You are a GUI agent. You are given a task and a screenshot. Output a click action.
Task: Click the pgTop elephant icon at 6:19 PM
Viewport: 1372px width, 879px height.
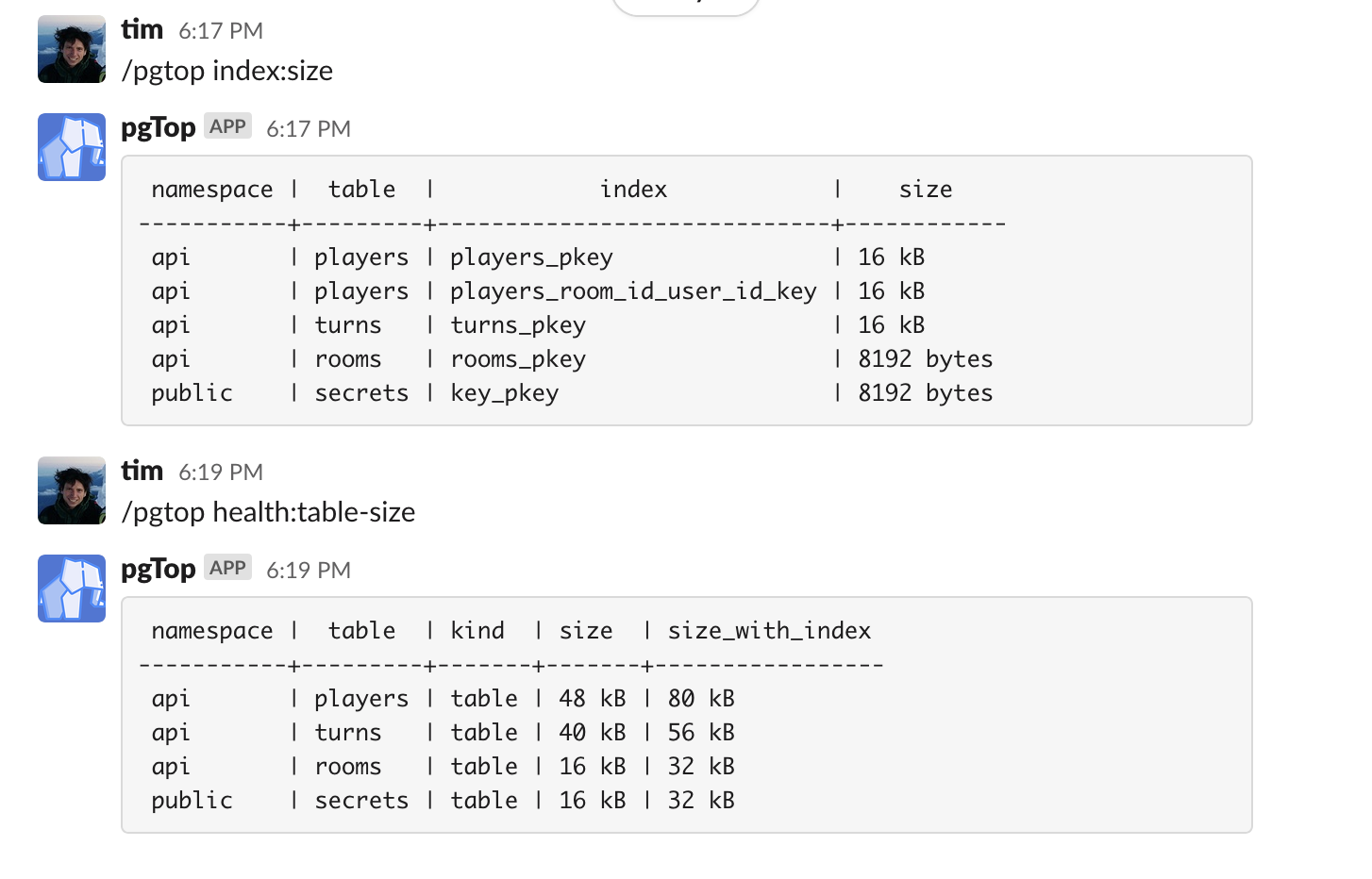(72, 589)
